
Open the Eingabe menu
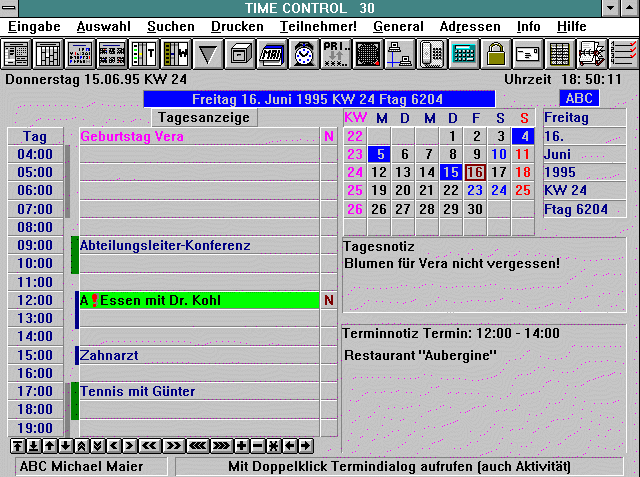click(34, 26)
